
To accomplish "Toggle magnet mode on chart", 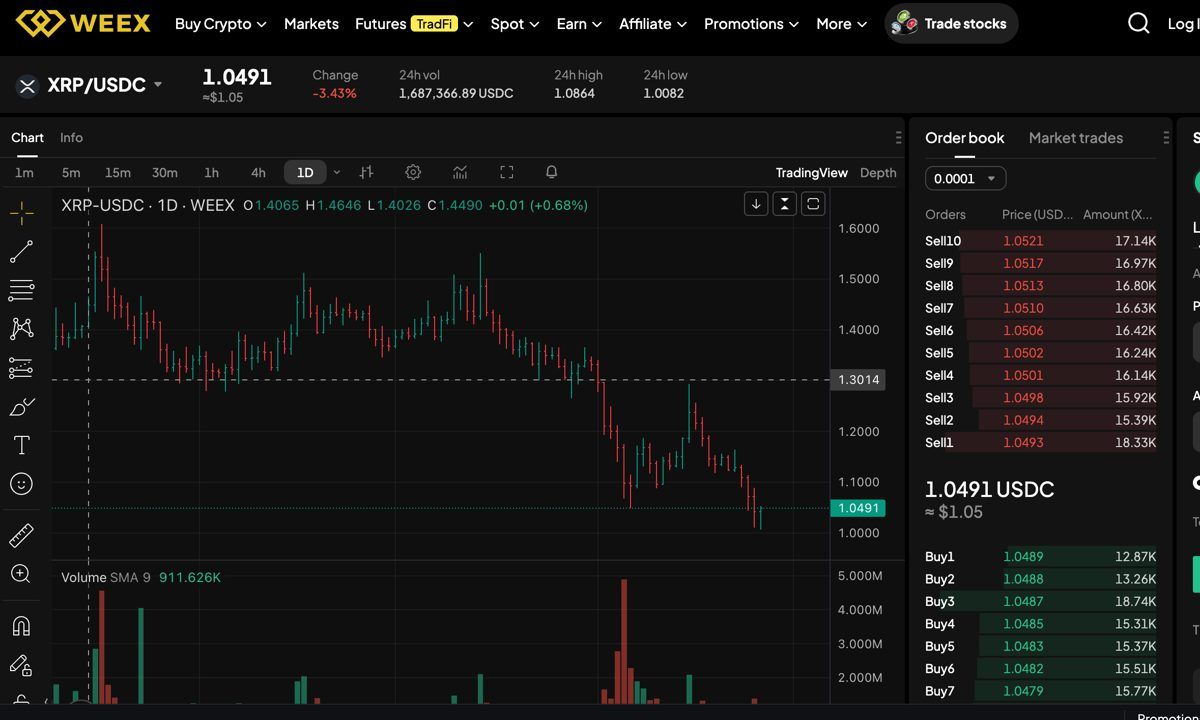I will pyautogui.click(x=21, y=626).
